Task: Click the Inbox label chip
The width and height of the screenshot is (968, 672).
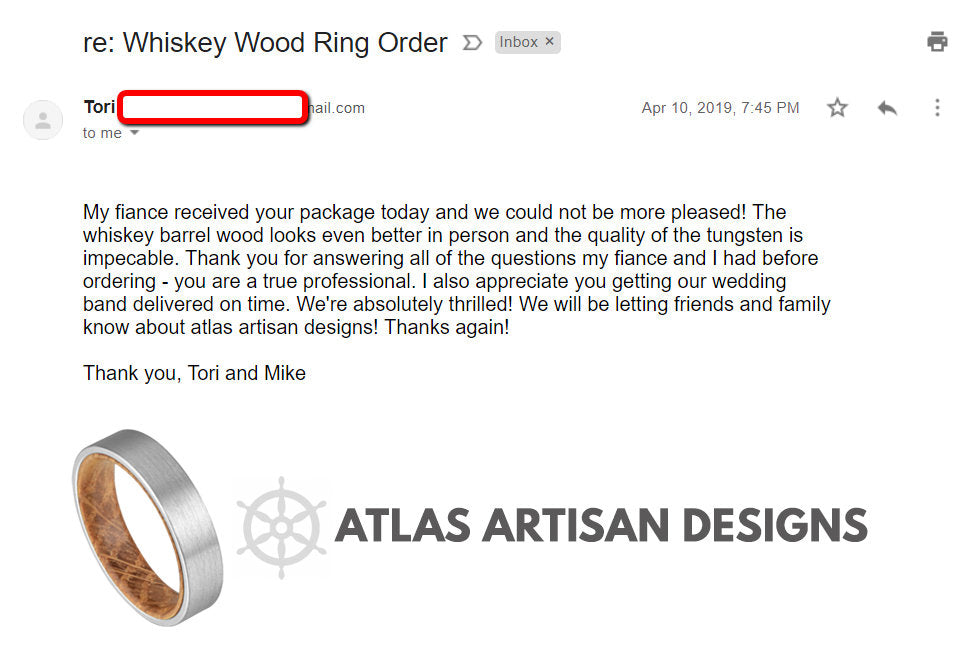Action: pos(519,42)
